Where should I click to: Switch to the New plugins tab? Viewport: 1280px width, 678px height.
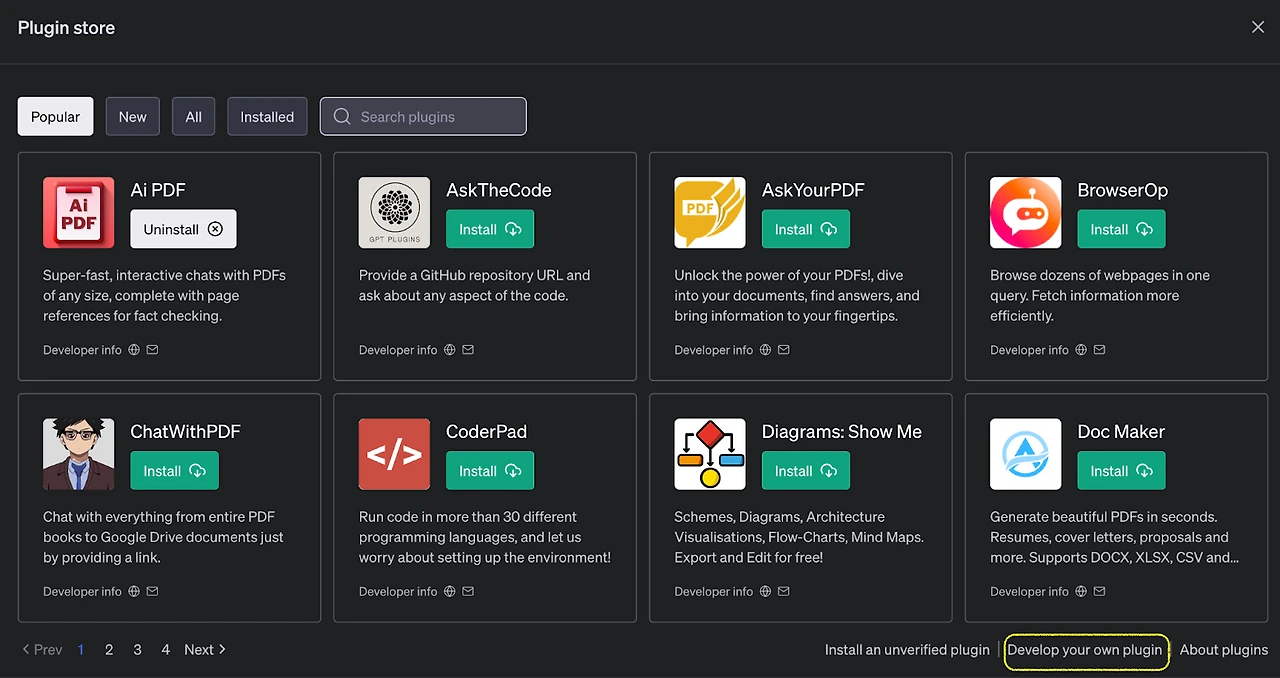(x=132, y=117)
